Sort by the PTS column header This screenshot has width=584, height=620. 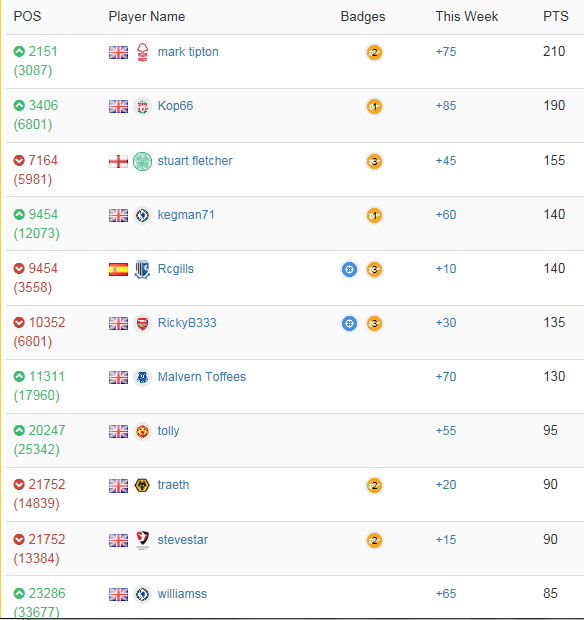click(556, 16)
